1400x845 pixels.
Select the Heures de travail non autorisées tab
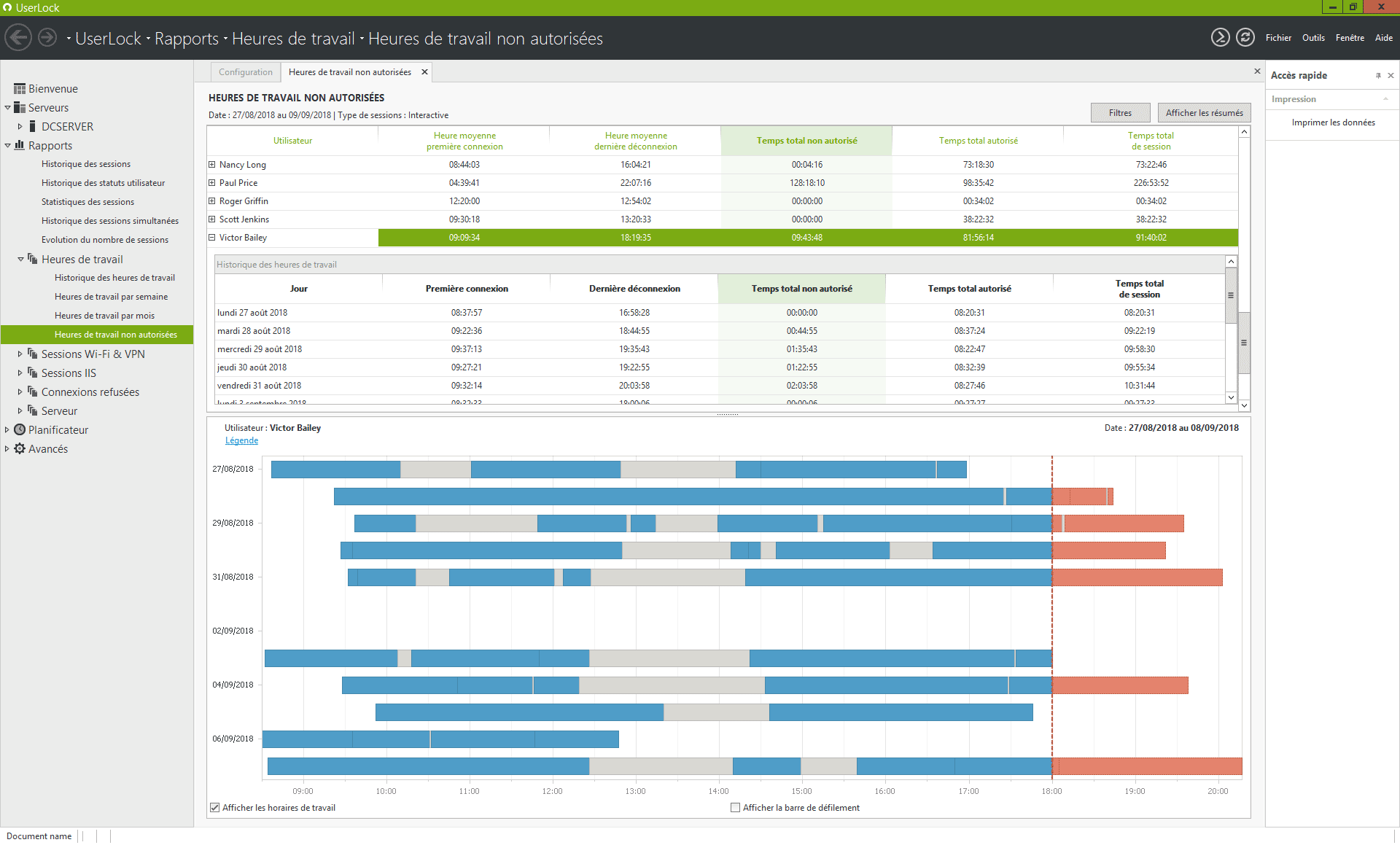pos(350,72)
